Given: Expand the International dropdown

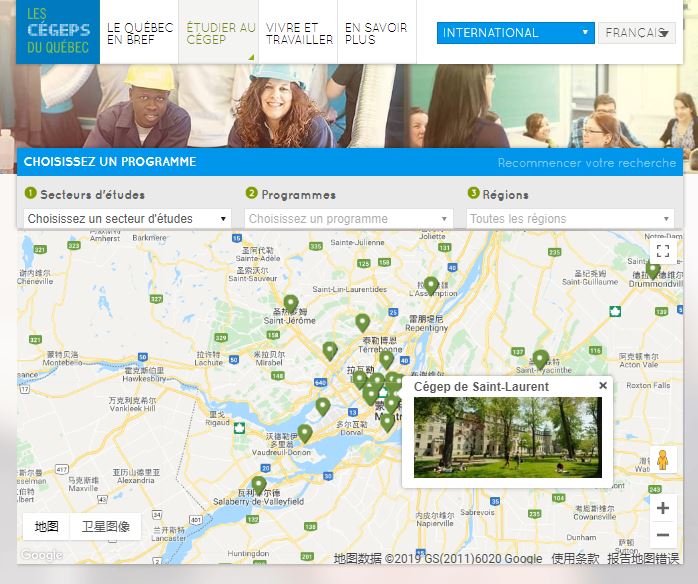Looking at the screenshot, I should [515, 33].
